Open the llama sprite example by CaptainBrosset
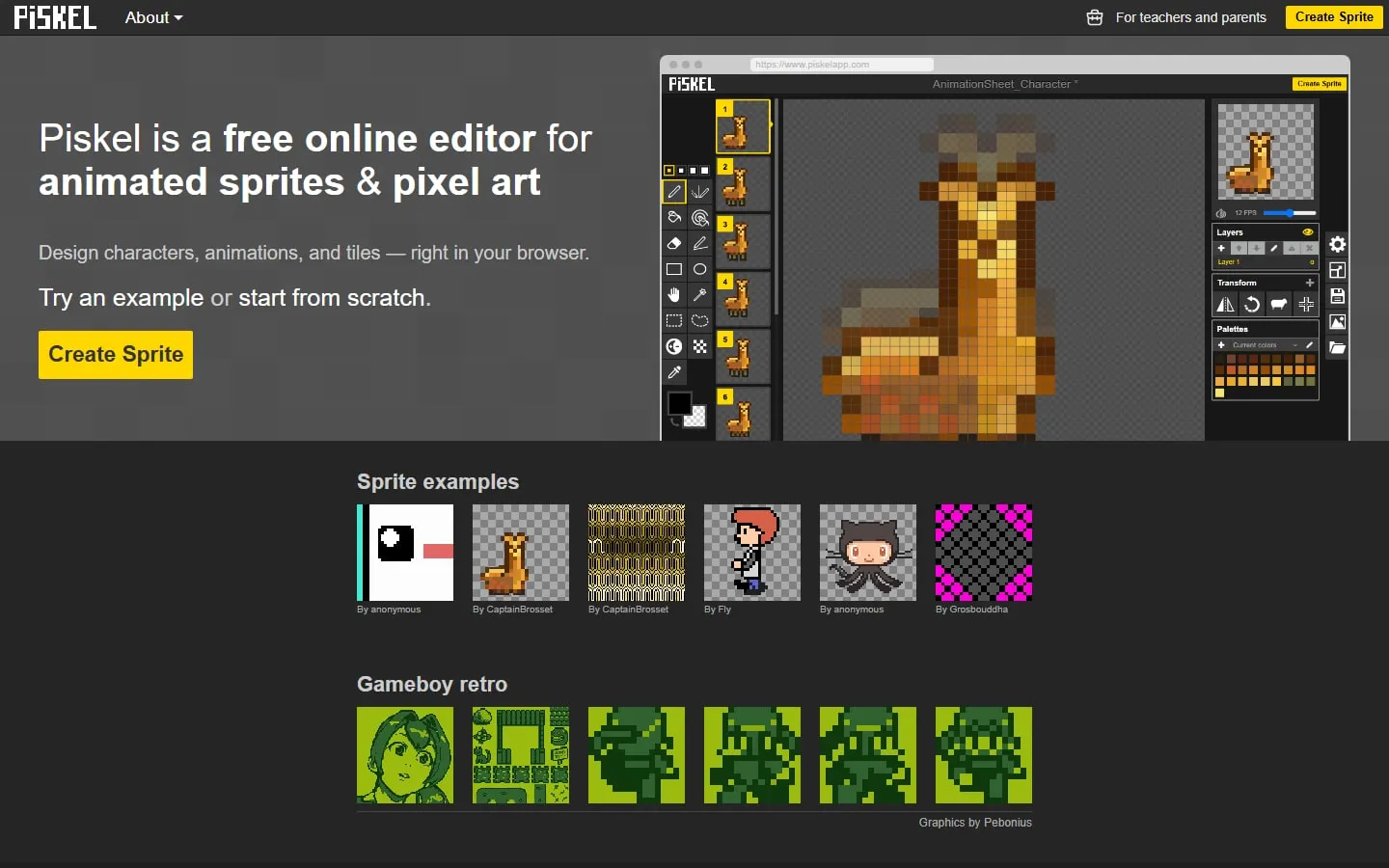 point(521,553)
